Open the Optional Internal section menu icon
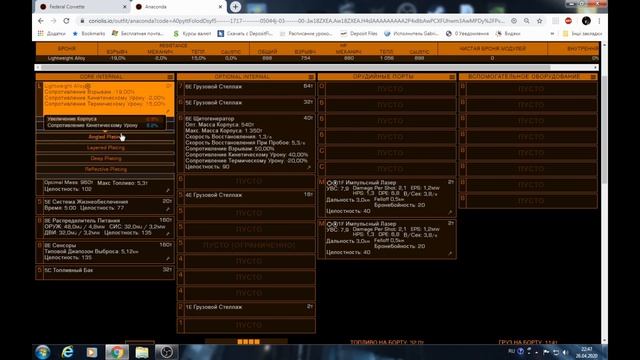 pos(311,77)
